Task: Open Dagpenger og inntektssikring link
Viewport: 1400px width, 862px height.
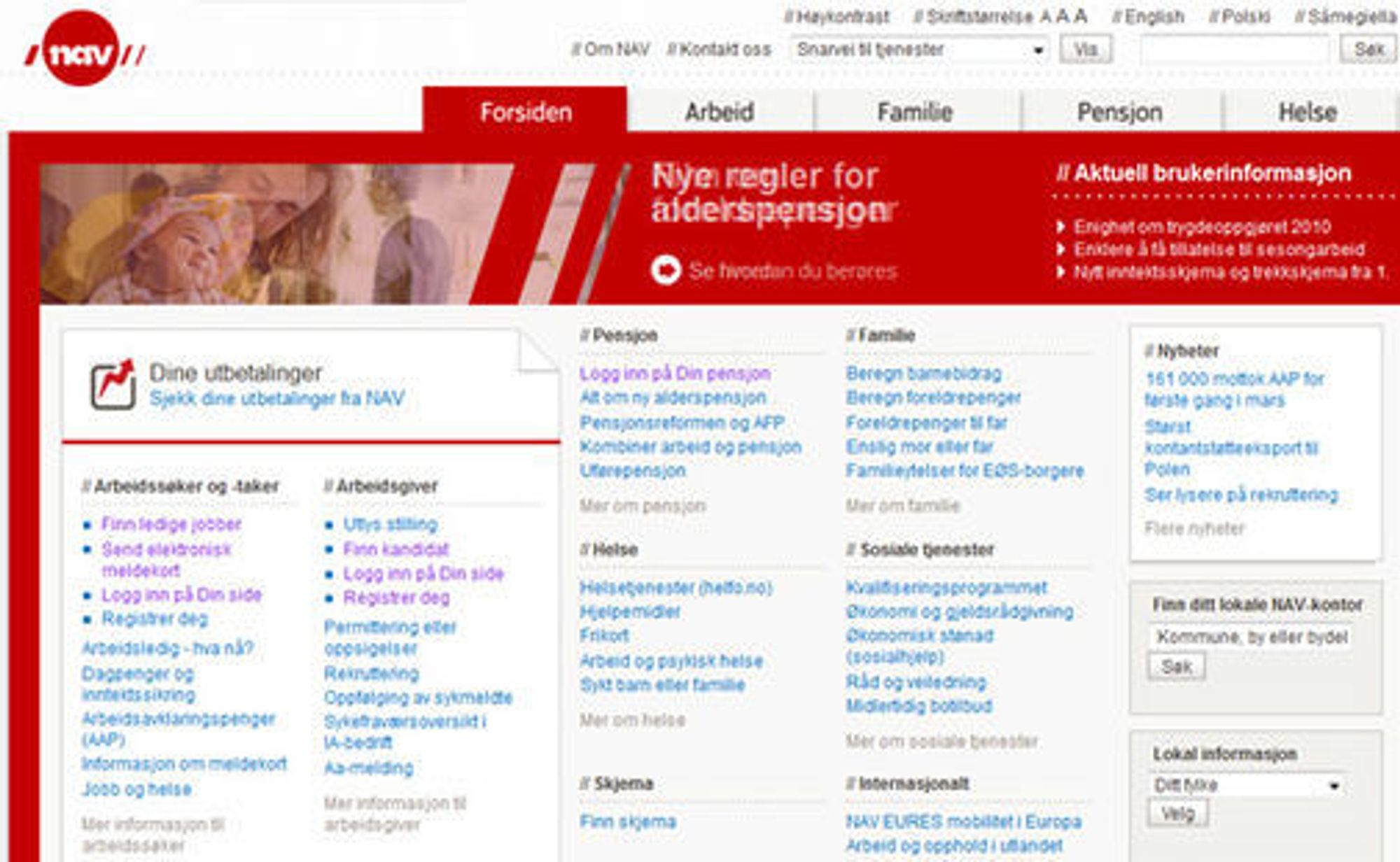Action: click(x=139, y=684)
